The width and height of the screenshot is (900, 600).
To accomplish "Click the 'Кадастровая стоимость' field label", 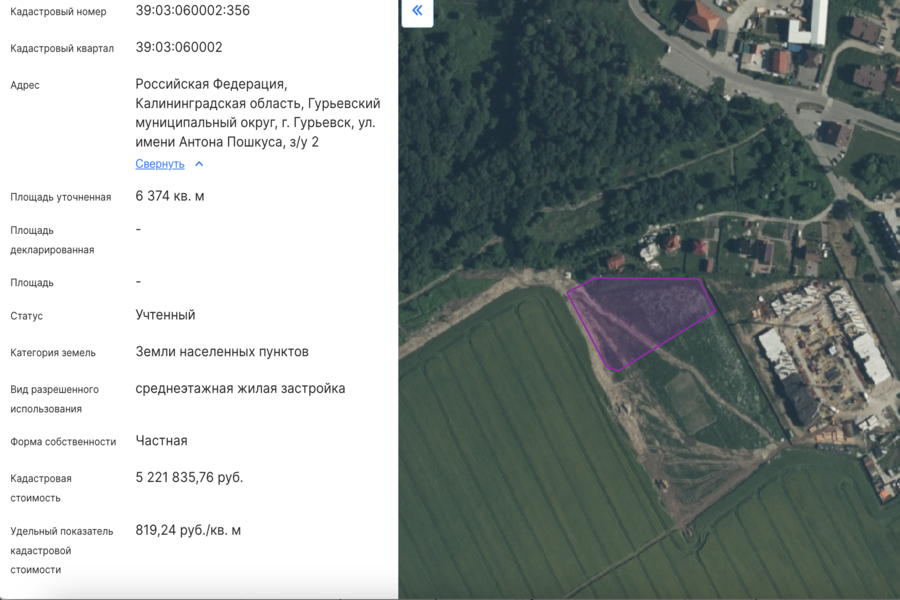I will click(x=41, y=488).
